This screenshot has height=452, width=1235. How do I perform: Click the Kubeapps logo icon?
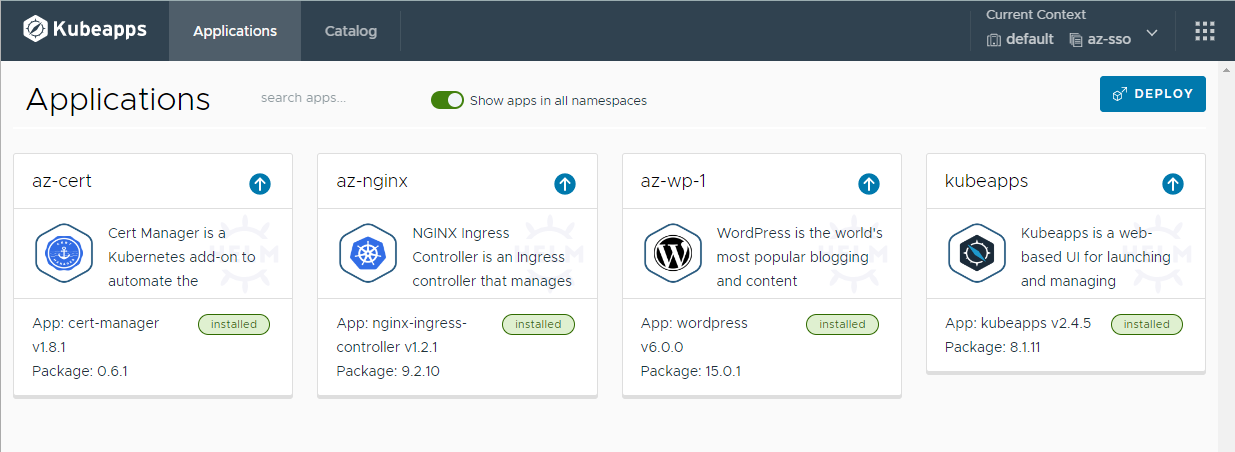click(x=34, y=29)
